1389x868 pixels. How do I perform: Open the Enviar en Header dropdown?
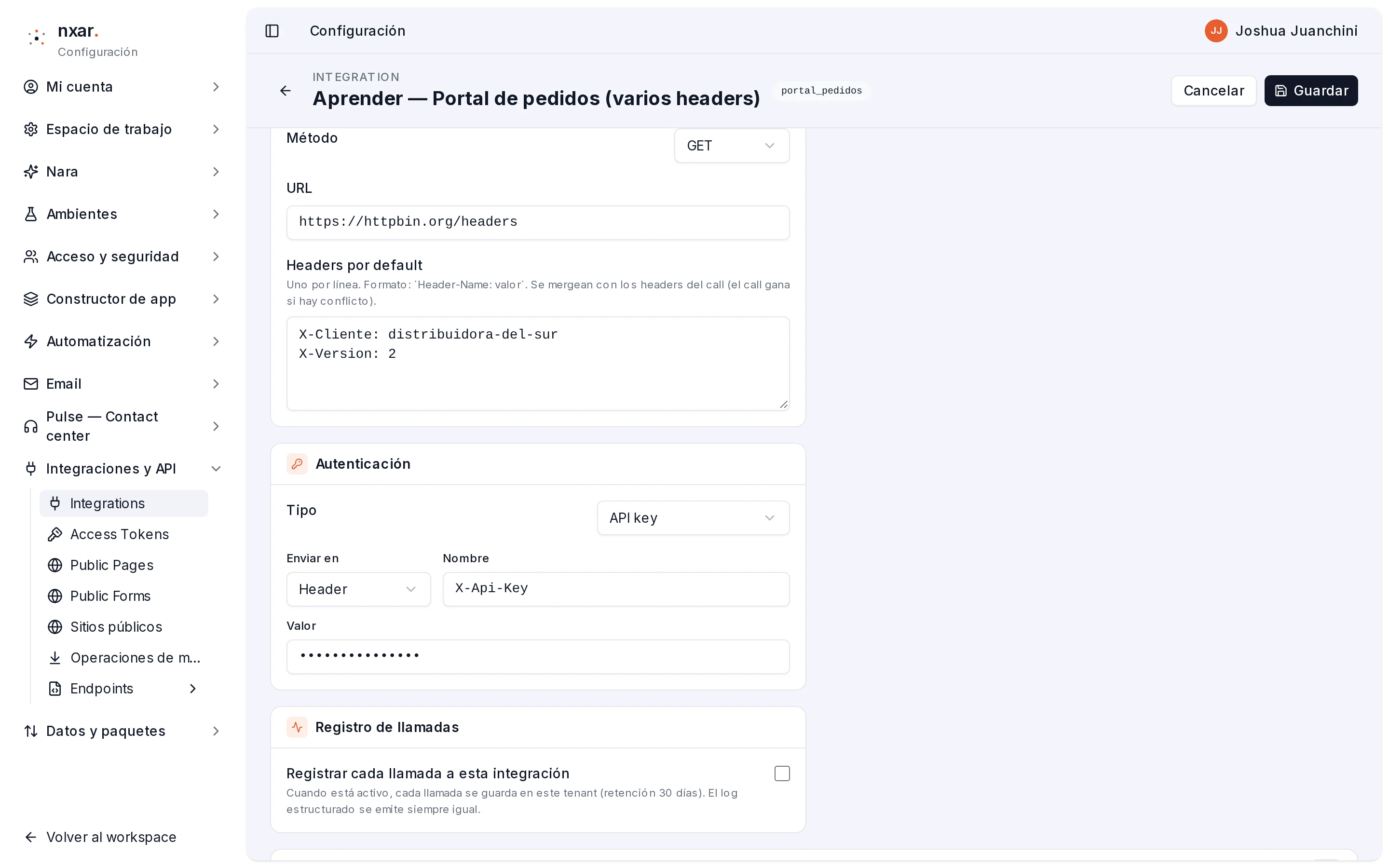pyautogui.click(x=358, y=589)
